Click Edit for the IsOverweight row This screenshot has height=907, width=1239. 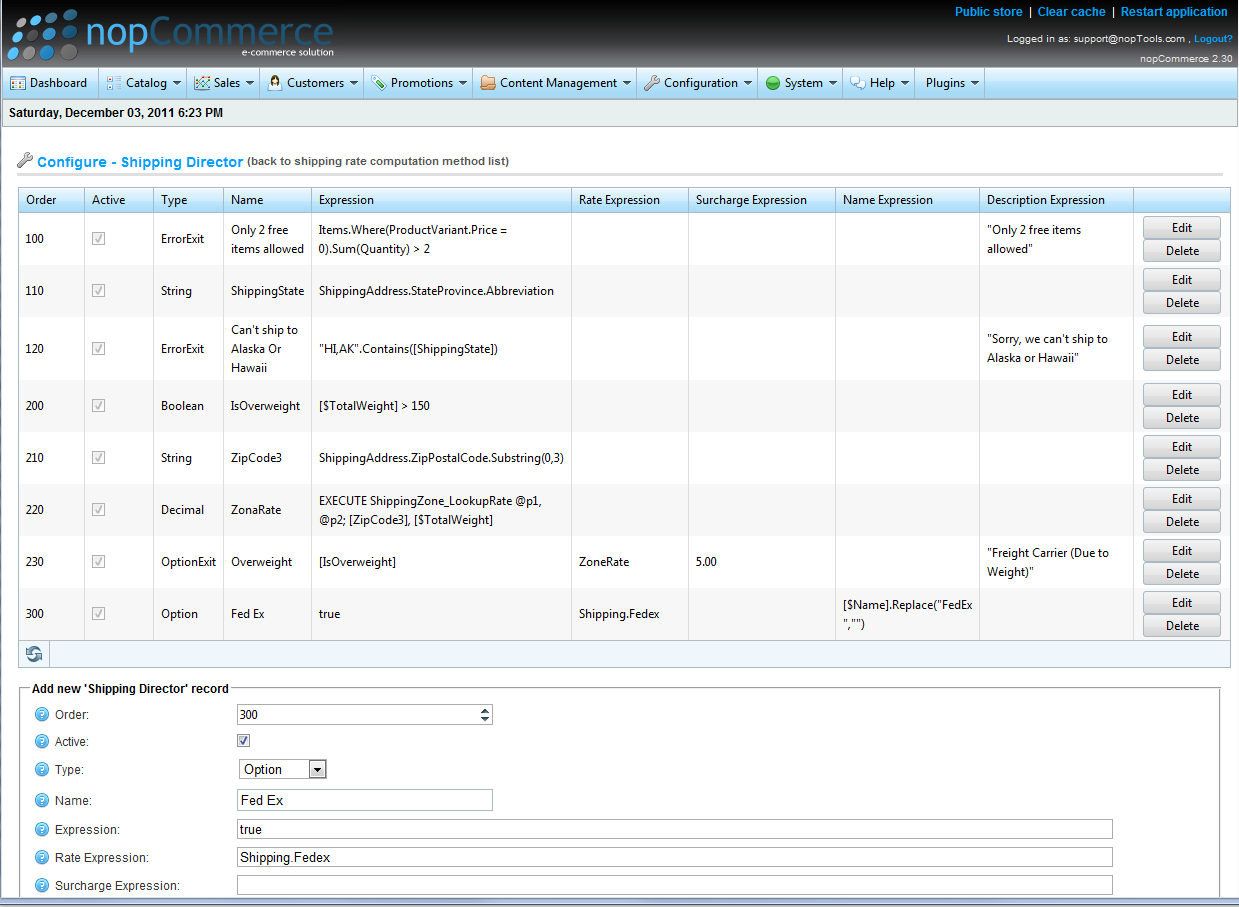pos(1181,395)
